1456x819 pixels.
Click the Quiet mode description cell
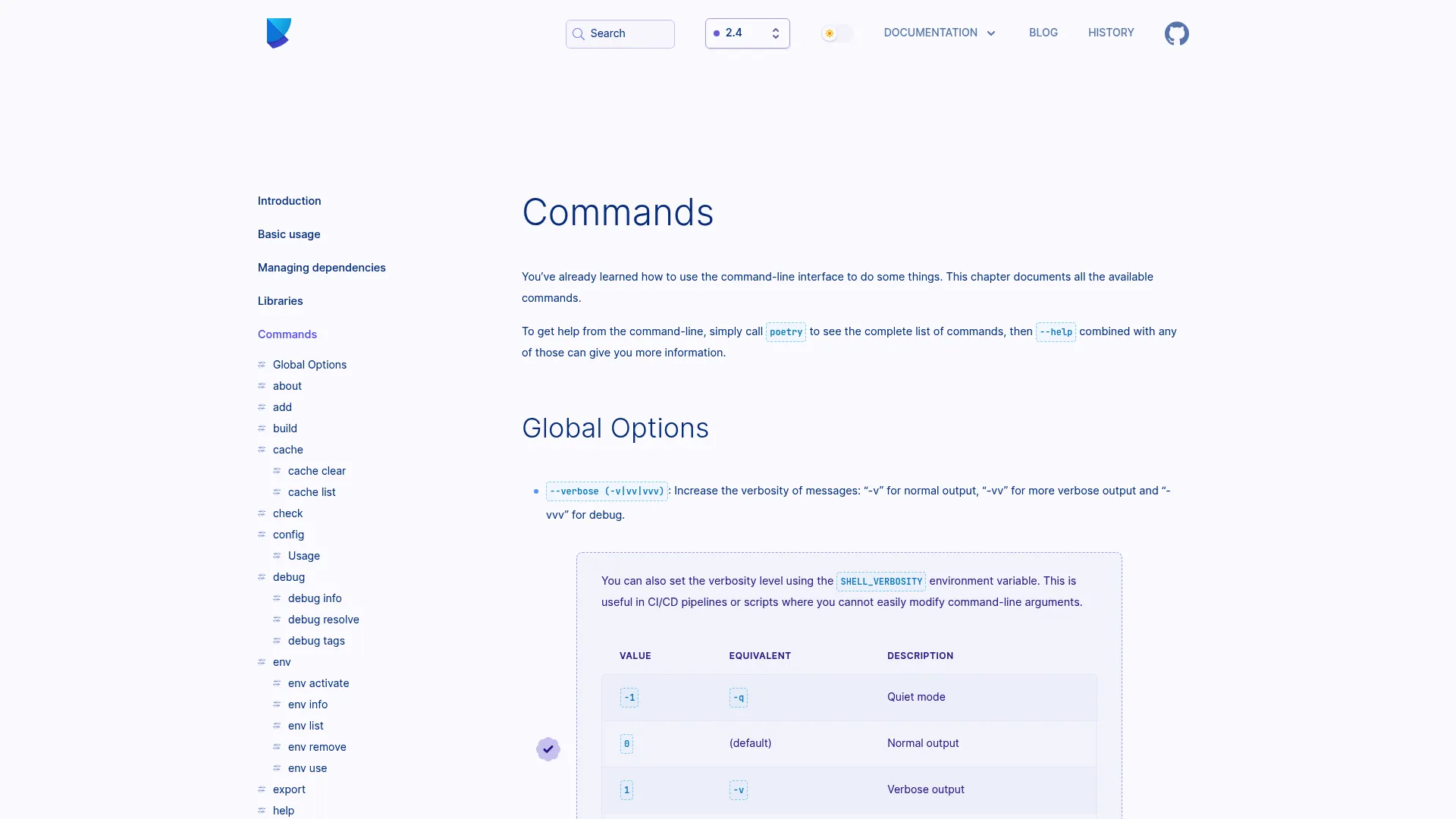tap(916, 697)
